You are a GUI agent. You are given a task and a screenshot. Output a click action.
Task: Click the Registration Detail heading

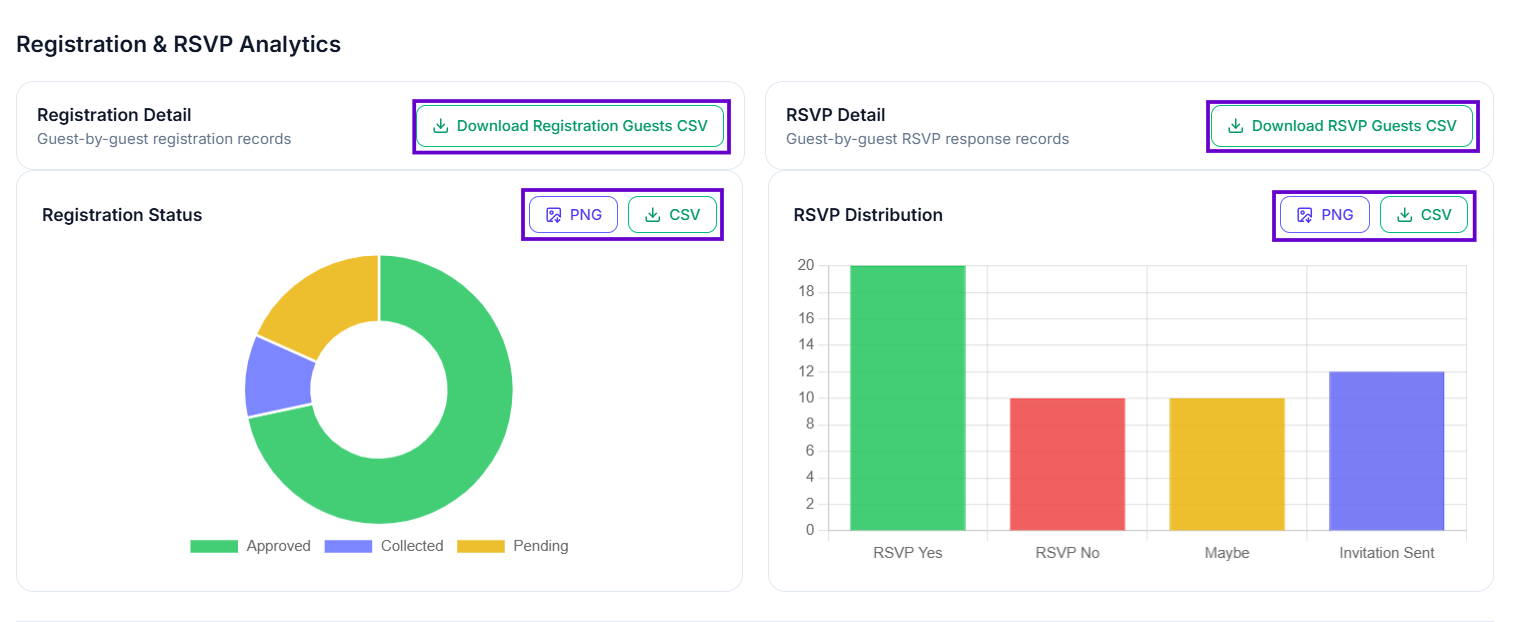click(114, 115)
